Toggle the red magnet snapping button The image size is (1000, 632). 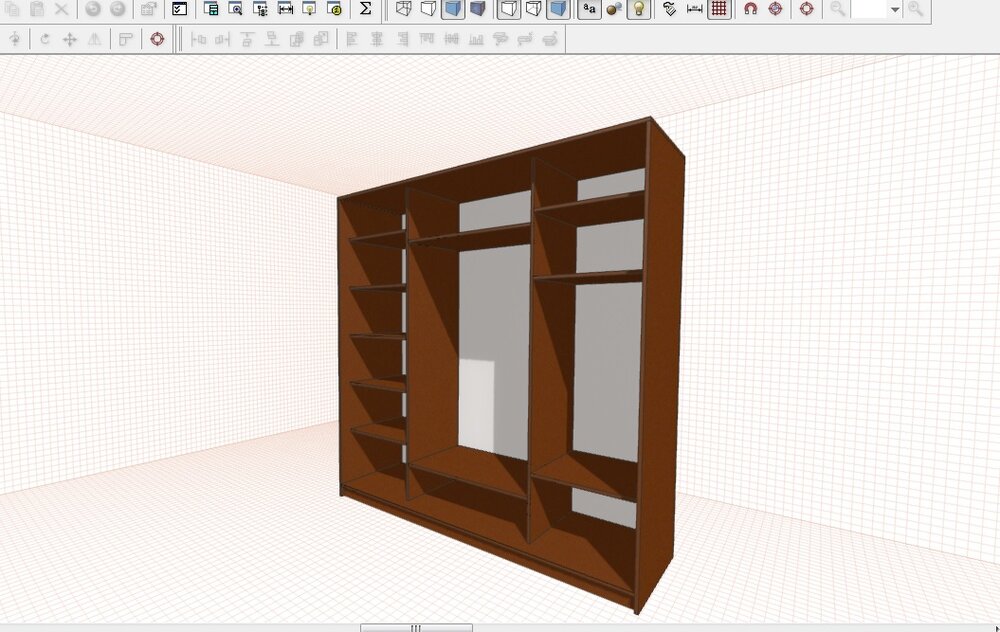(750, 9)
